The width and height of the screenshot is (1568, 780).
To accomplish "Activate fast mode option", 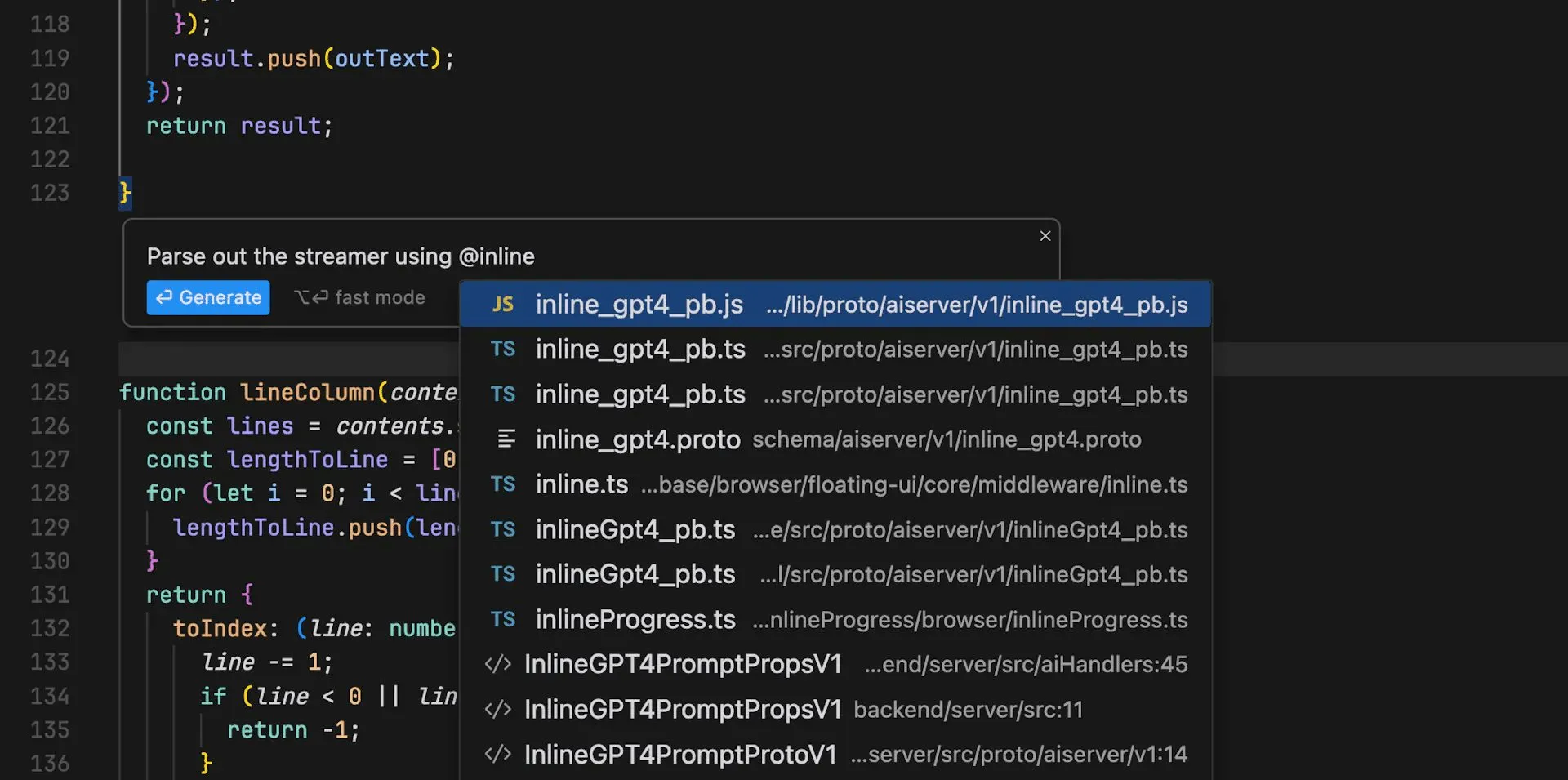I will pos(360,298).
